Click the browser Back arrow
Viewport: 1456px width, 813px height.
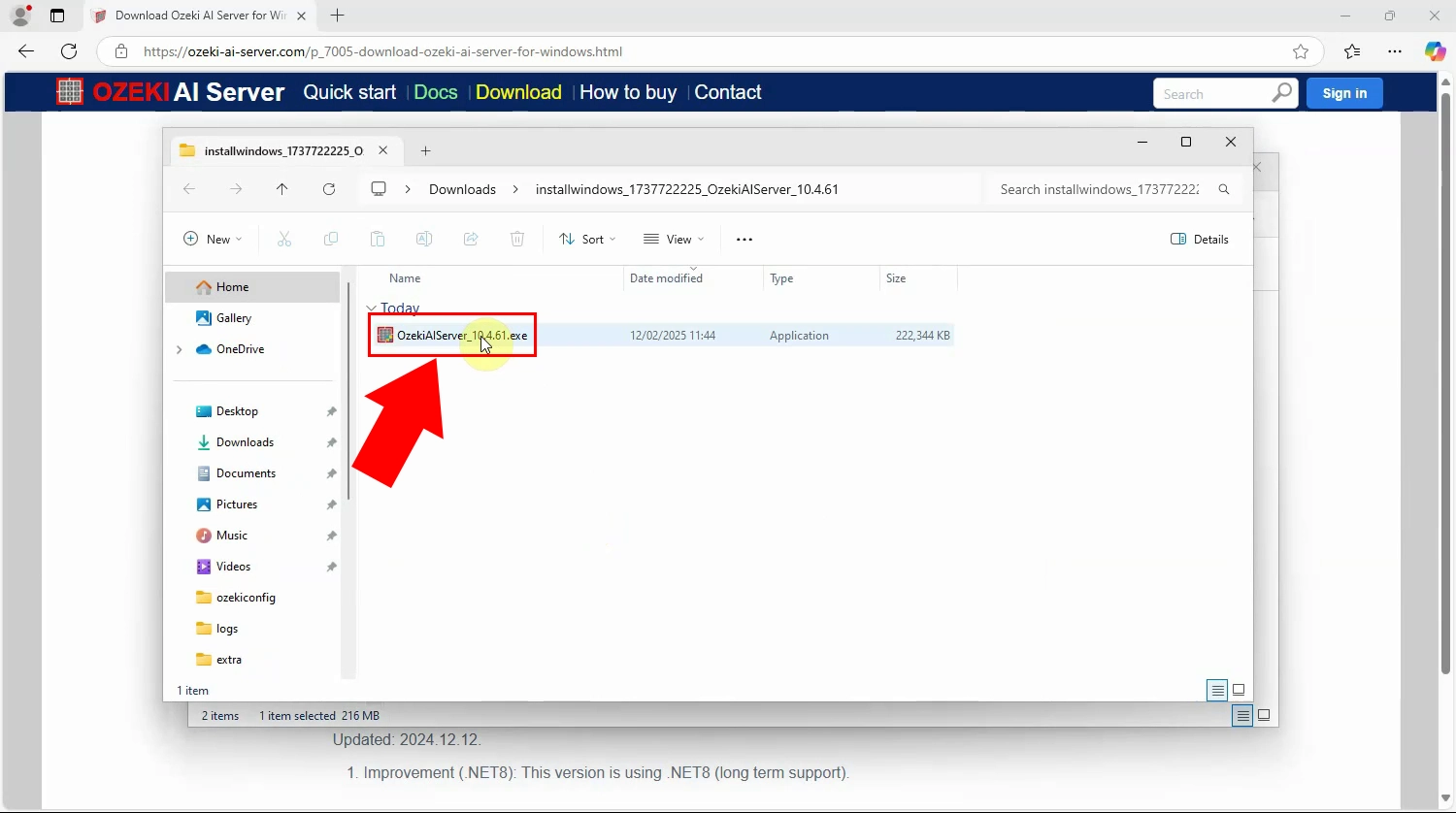tap(26, 51)
